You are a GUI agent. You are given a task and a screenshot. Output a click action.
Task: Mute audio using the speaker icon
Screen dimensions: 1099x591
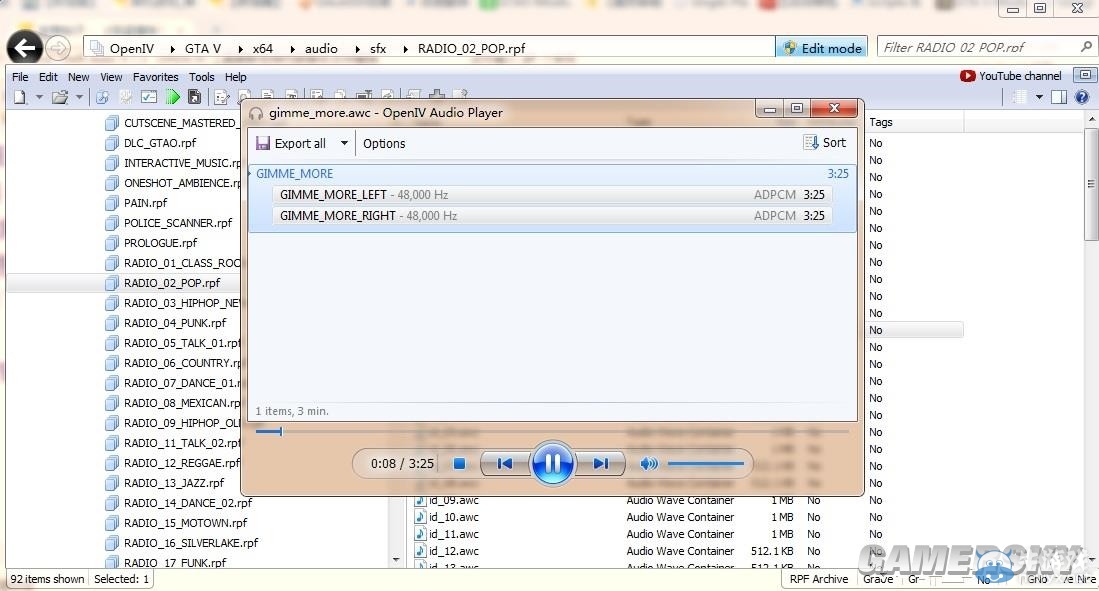pyautogui.click(x=649, y=463)
